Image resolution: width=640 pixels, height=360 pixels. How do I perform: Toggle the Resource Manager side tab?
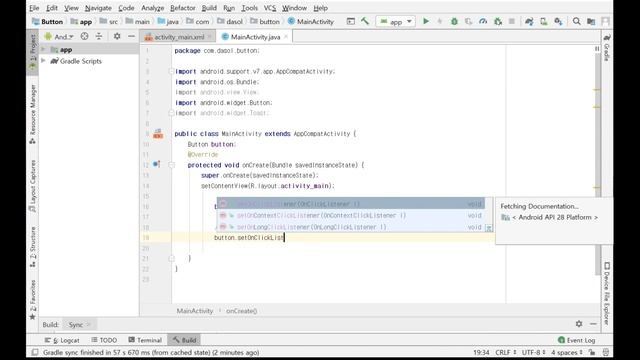coord(33,113)
